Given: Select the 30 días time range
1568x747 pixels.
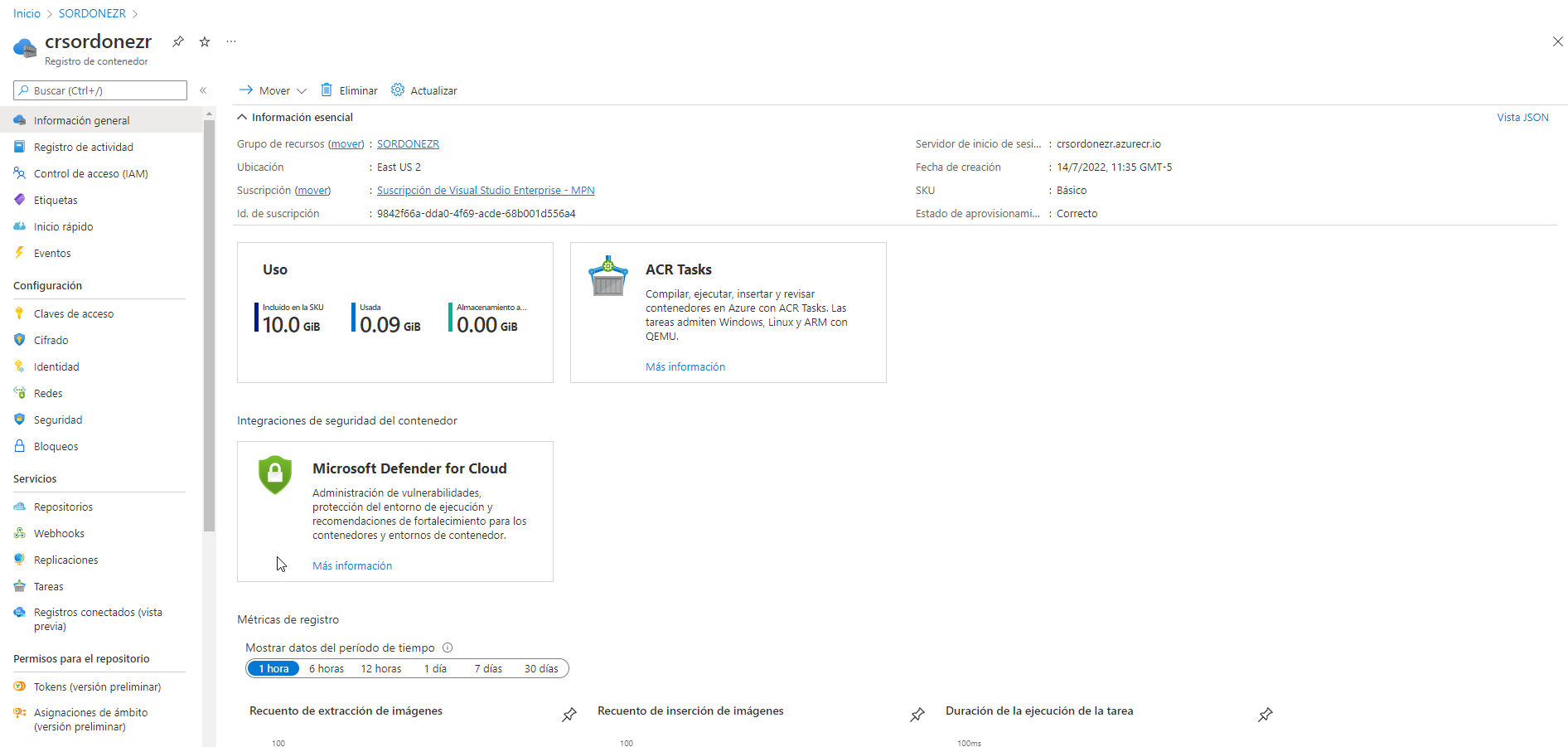Looking at the screenshot, I should (541, 668).
